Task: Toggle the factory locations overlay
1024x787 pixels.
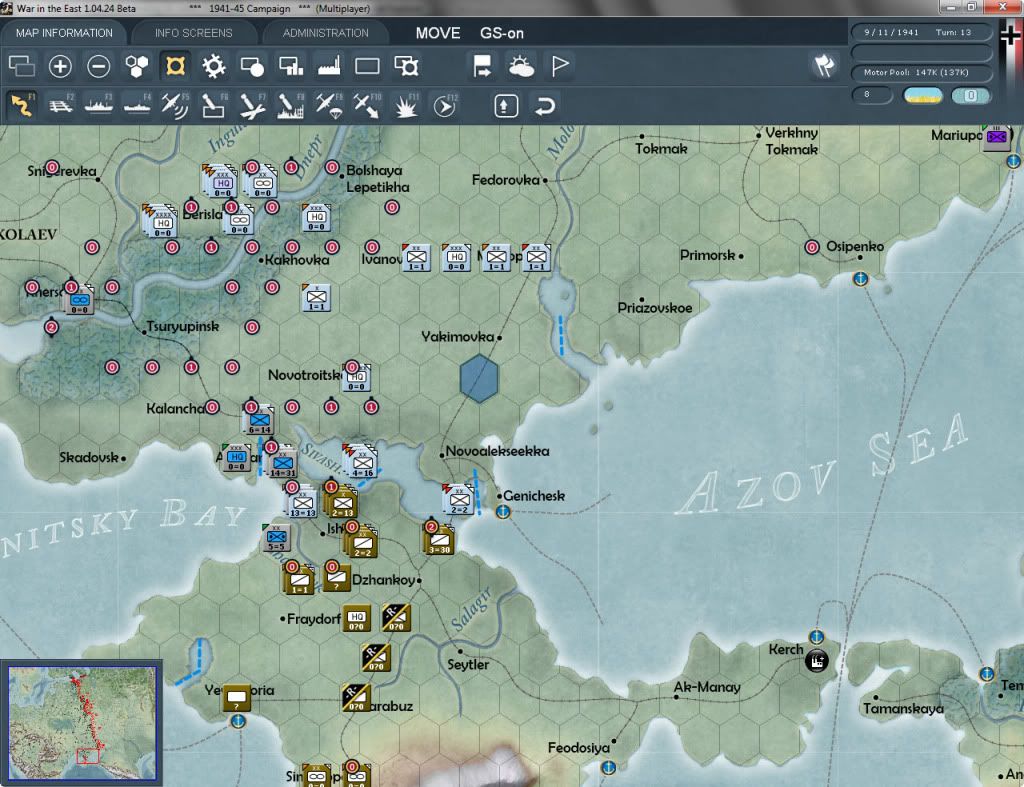Action: pos(329,66)
